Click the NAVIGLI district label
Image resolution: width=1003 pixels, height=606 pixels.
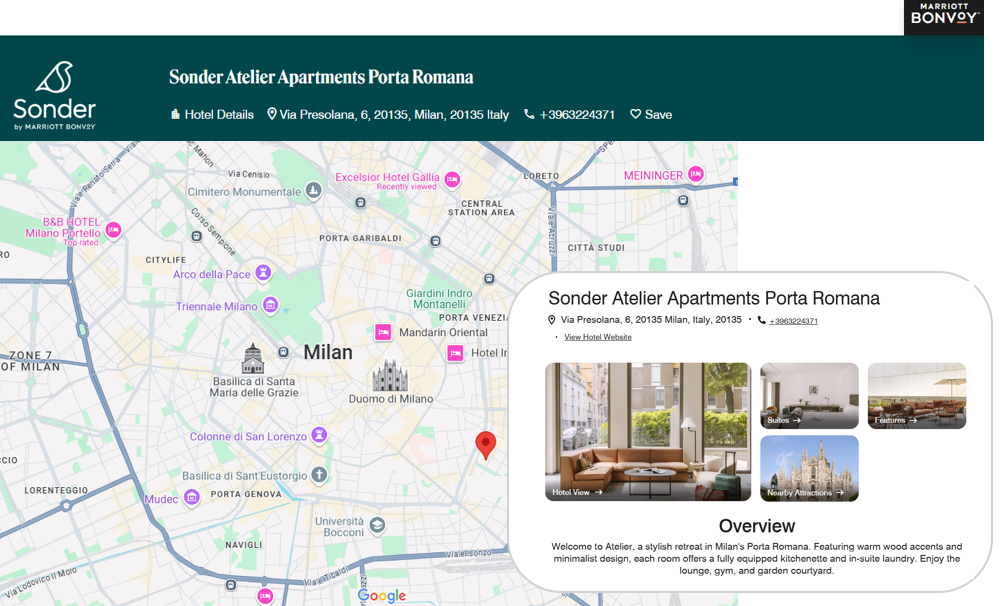(244, 545)
